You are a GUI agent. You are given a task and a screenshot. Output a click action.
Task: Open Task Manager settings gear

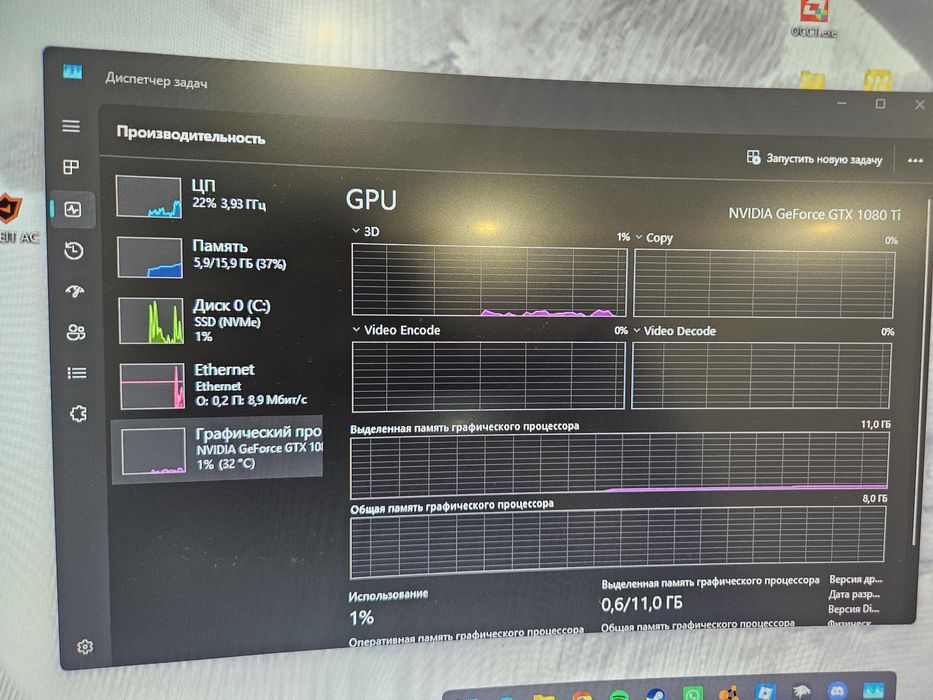[85, 646]
